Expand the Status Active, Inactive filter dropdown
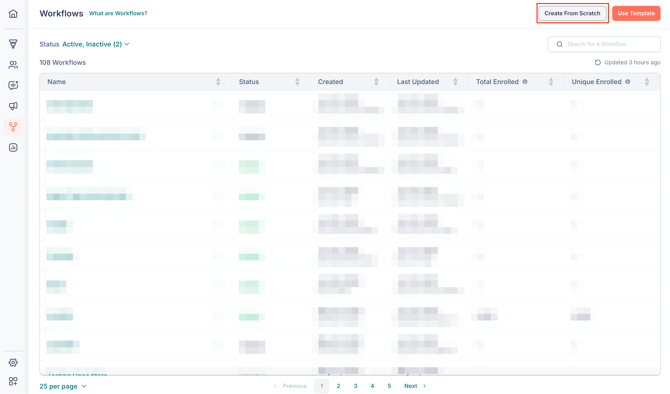 [x=96, y=44]
